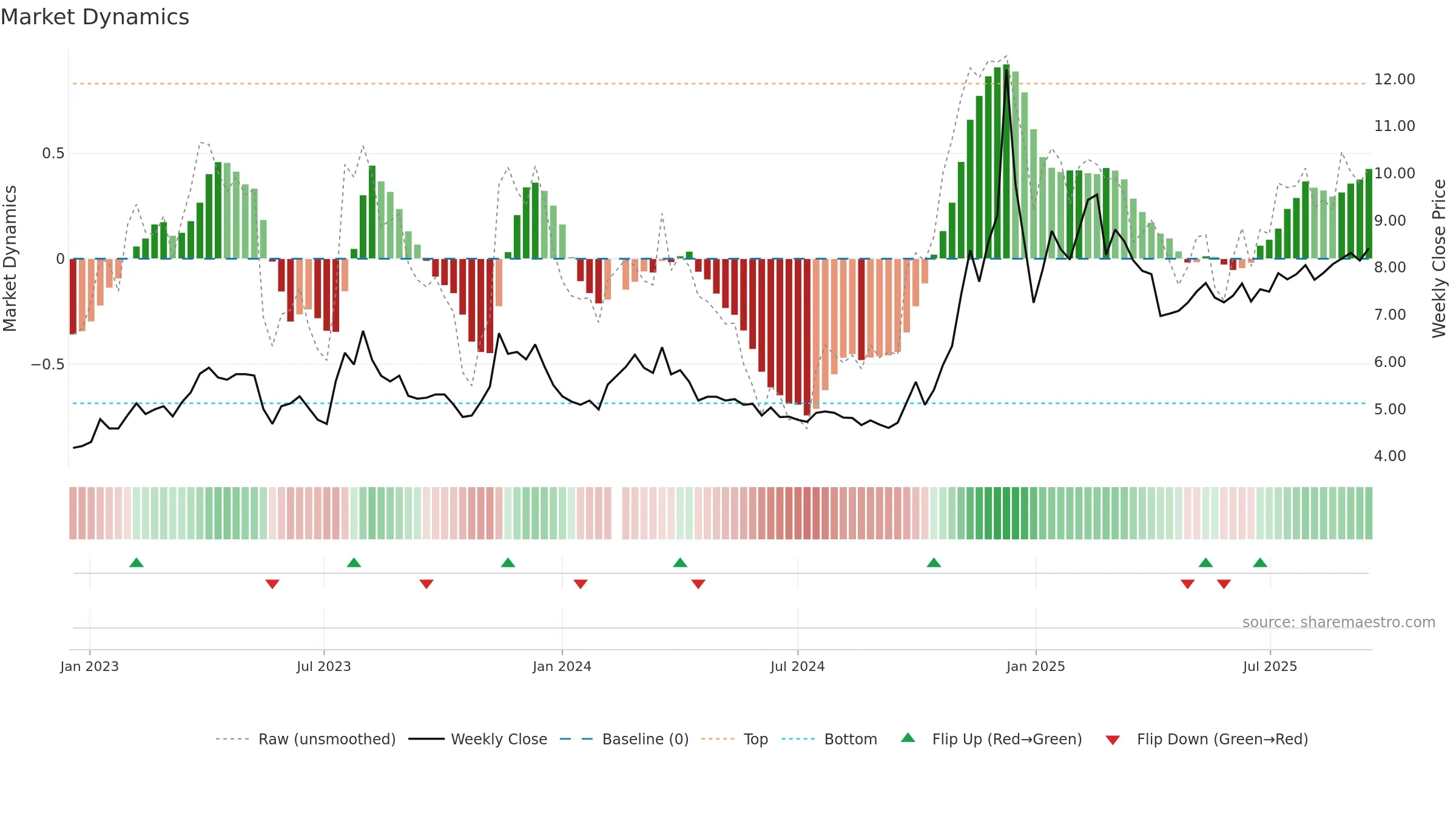1456x819 pixels.
Task: Click the 11.00 price tick label
Action: 1394,126
